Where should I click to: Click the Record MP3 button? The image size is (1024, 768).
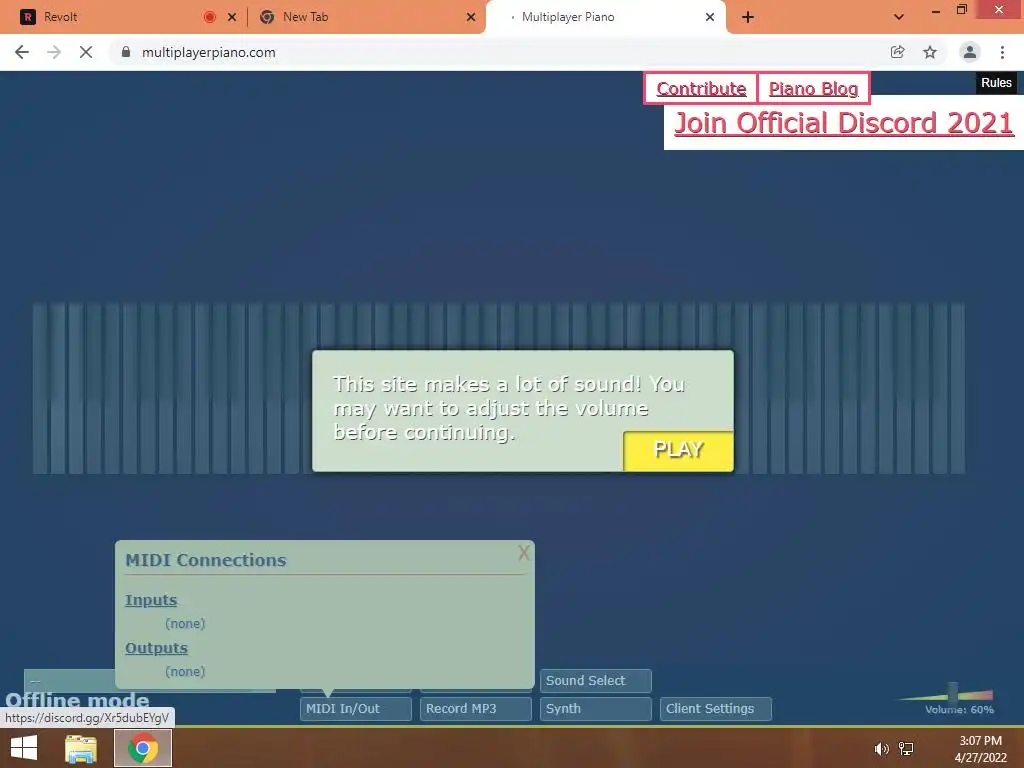pyautogui.click(x=475, y=709)
